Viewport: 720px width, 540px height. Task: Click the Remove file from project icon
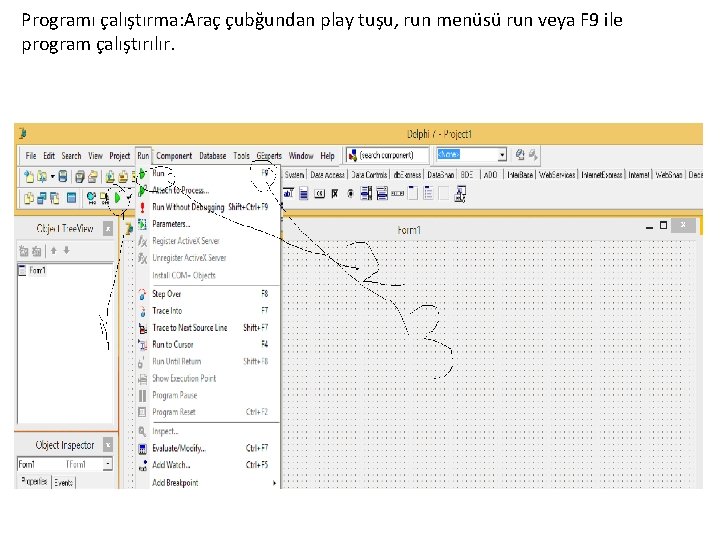click(123, 177)
